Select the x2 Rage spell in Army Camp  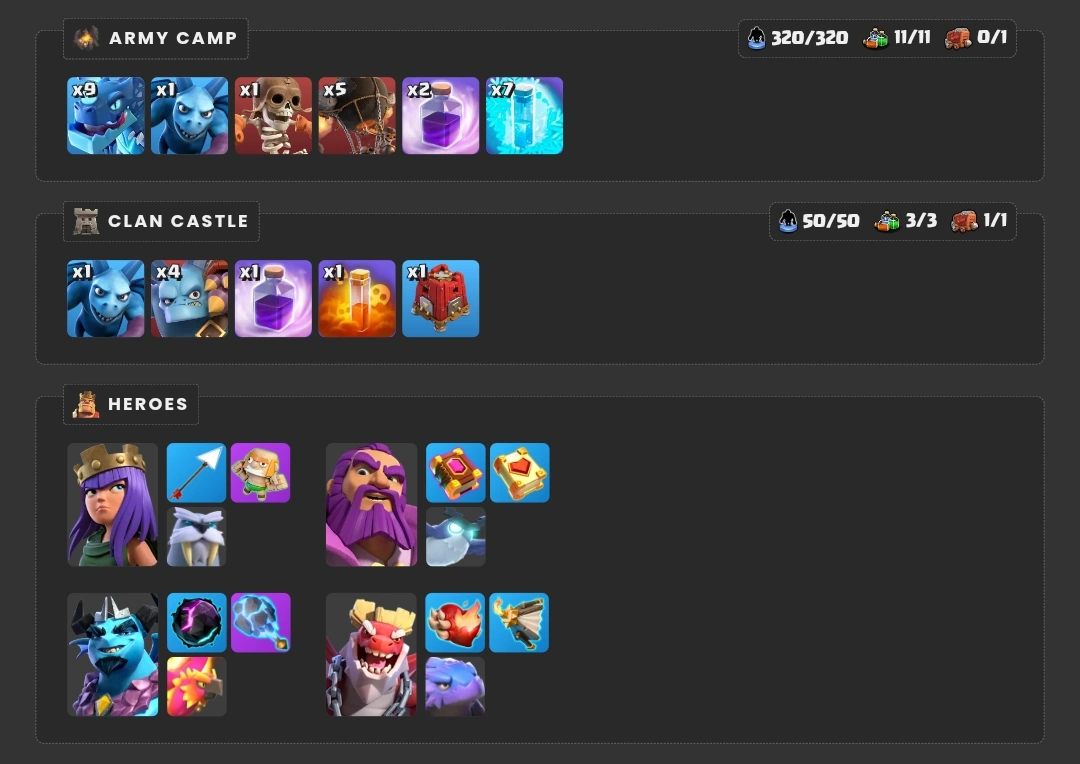click(x=441, y=116)
